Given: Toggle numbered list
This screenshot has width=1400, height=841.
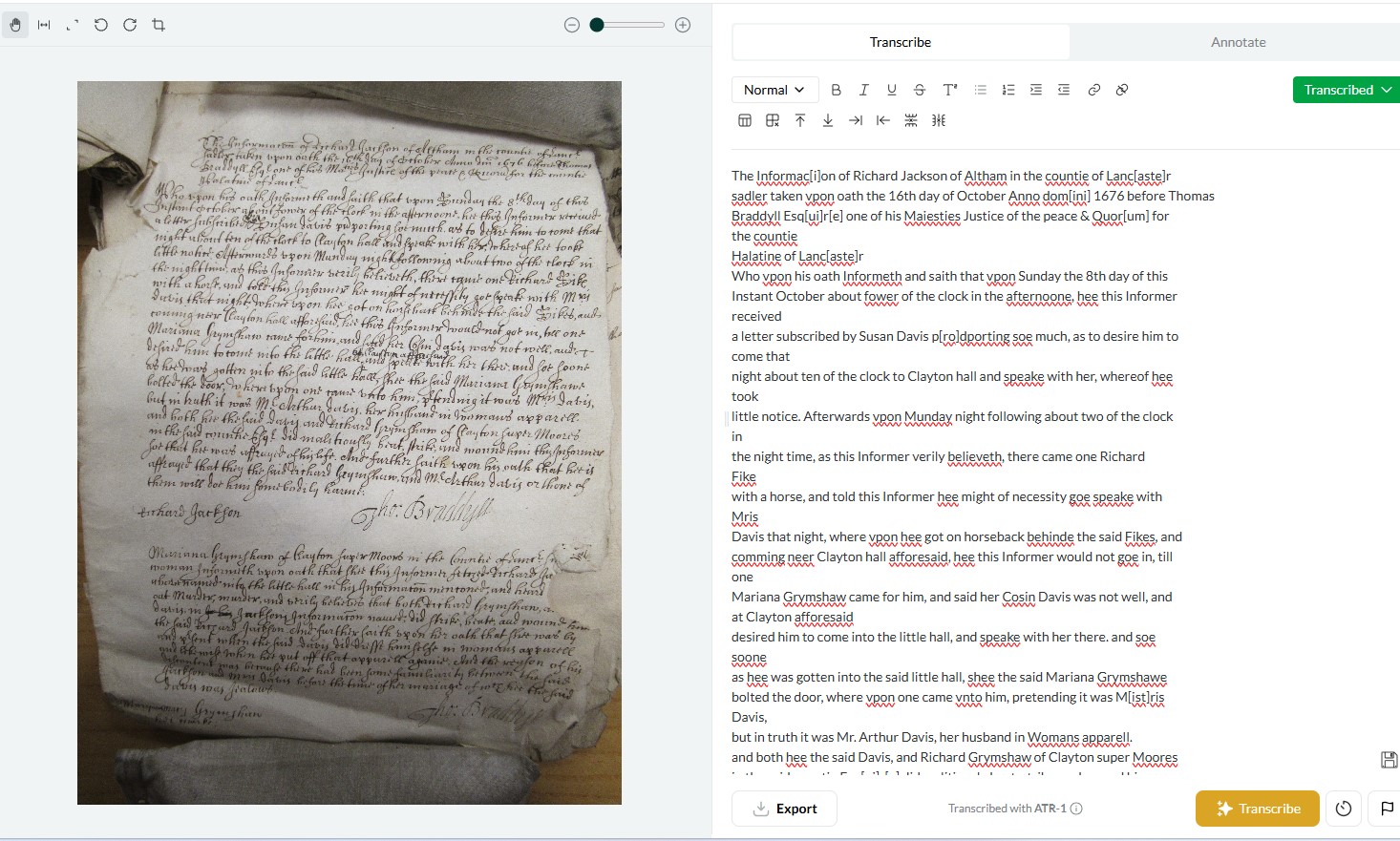Looking at the screenshot, I should point(1008,90).
